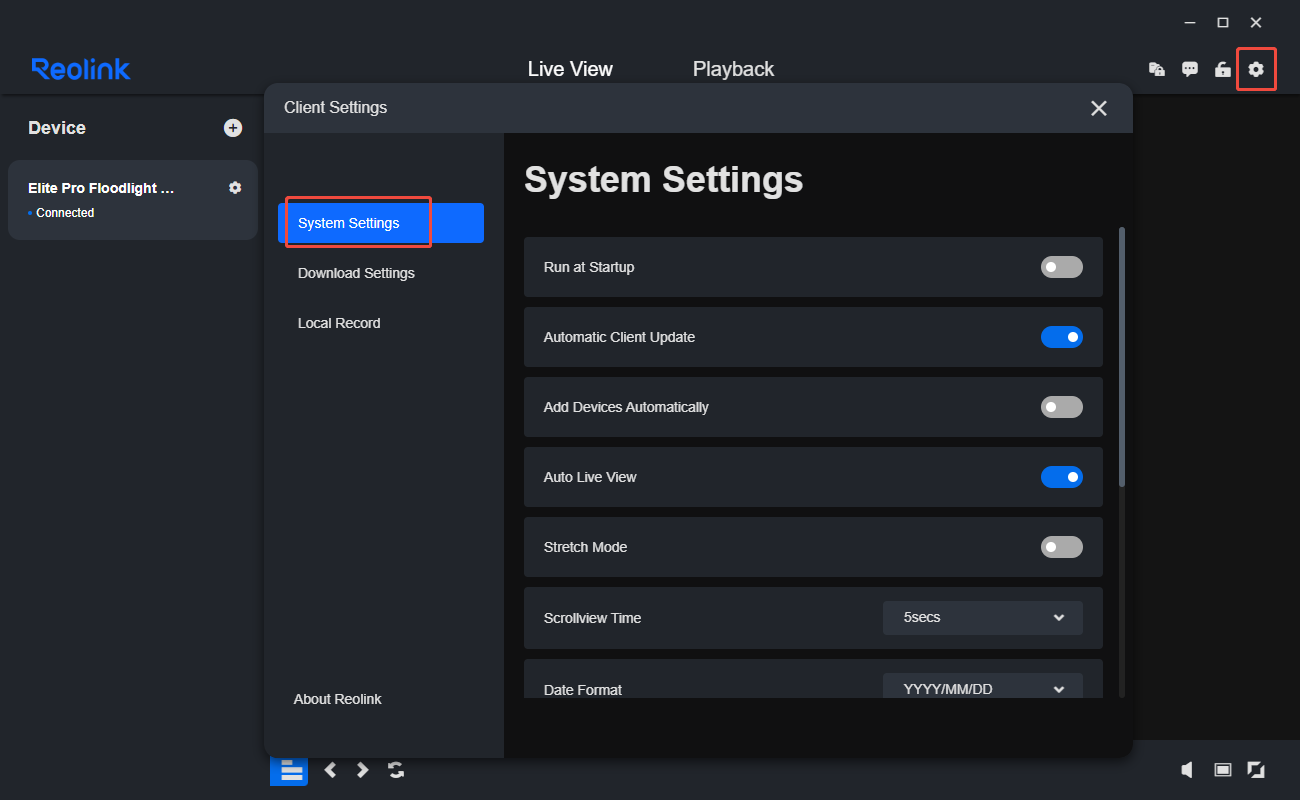Image resolution: width=1300 pixels, height=800 pixels.
Task: Open settings for Elite Pro Floodlight camera
Action: point(234,187)
